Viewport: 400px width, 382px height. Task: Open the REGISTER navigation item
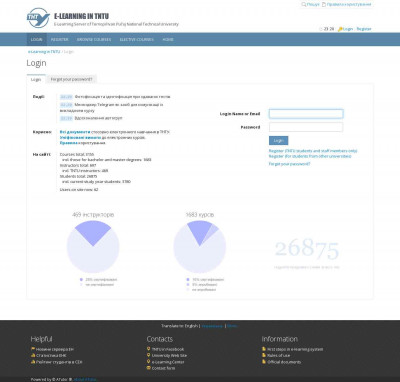[x=60, y=39]
